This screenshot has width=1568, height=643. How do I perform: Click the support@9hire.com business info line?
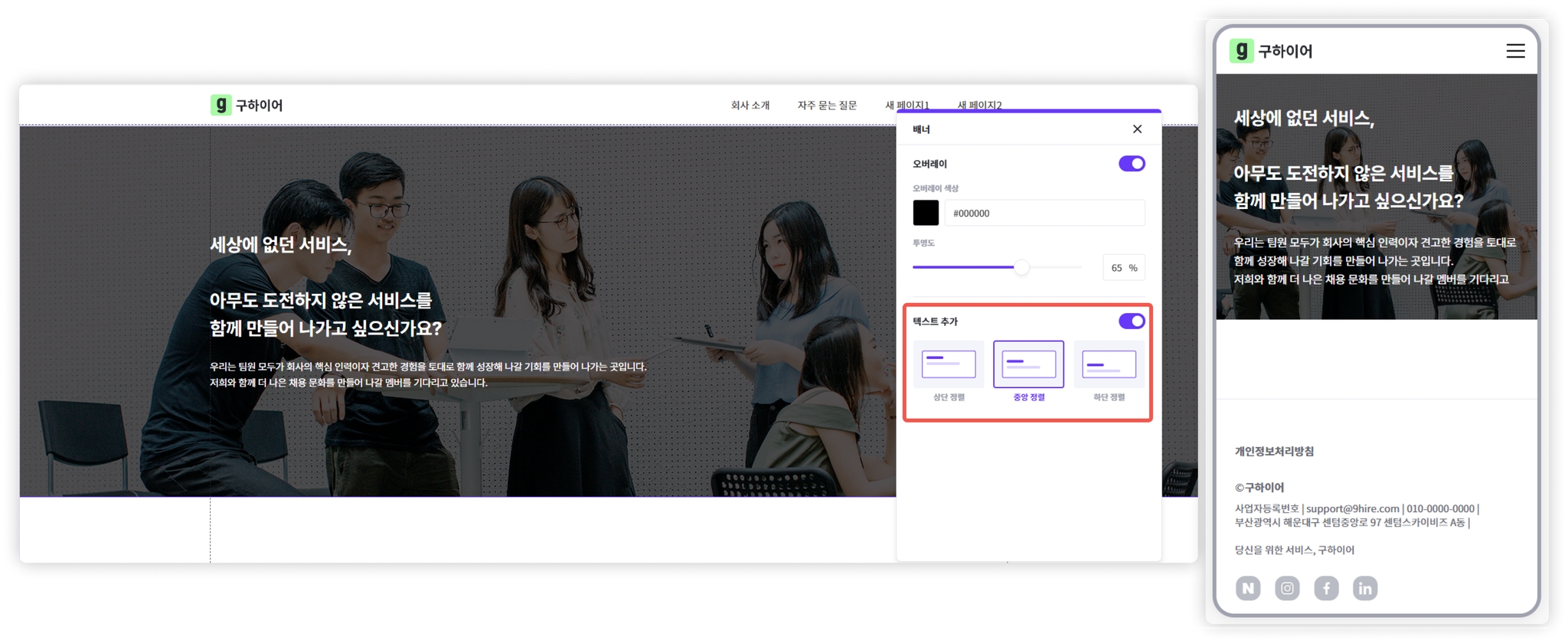coord(1357,509)
